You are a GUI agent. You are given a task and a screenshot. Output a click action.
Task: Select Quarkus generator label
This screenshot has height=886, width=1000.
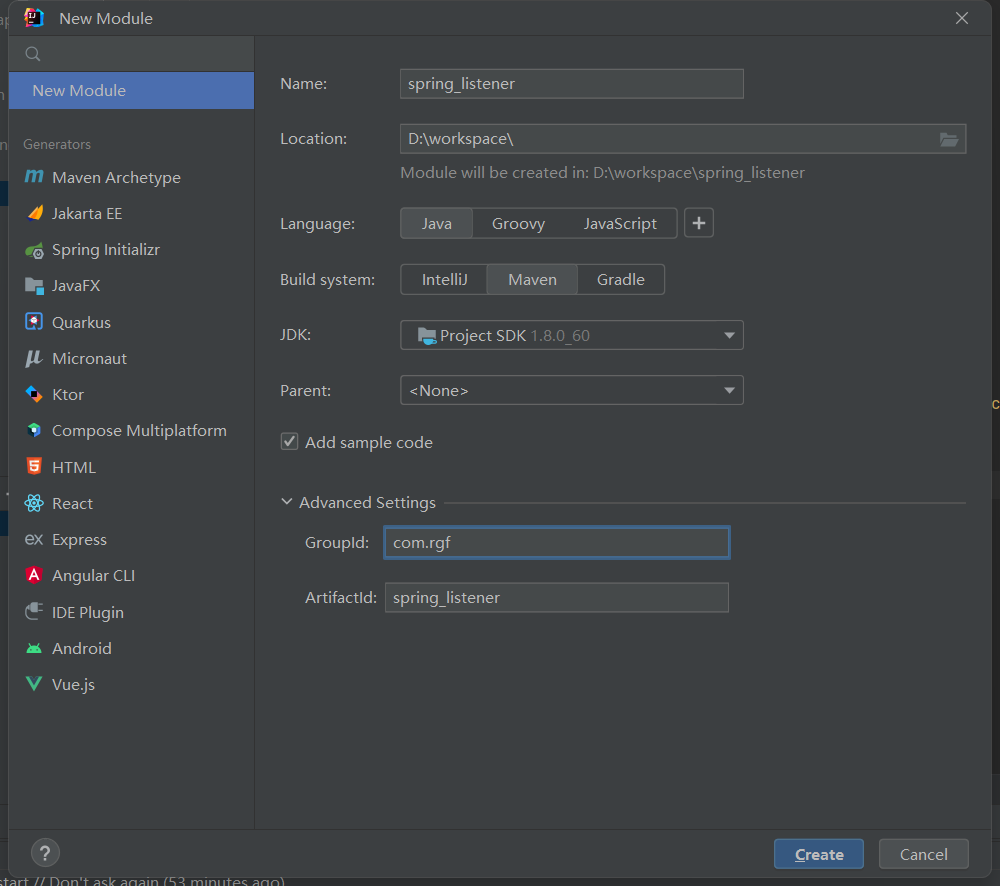coord(81,323)
